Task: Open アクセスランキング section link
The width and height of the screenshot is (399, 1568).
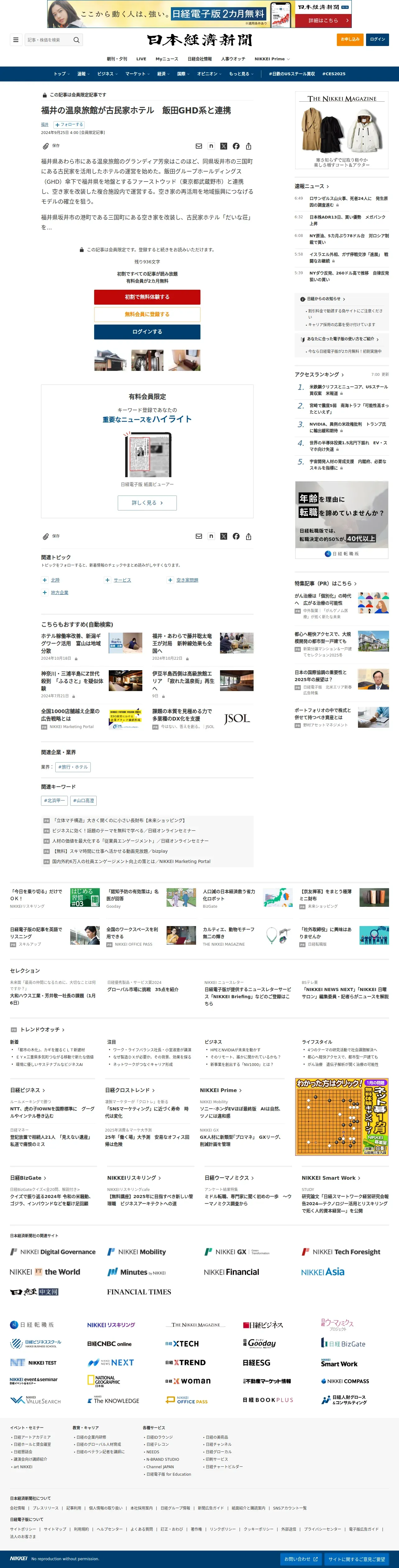Action: point(319,374)
